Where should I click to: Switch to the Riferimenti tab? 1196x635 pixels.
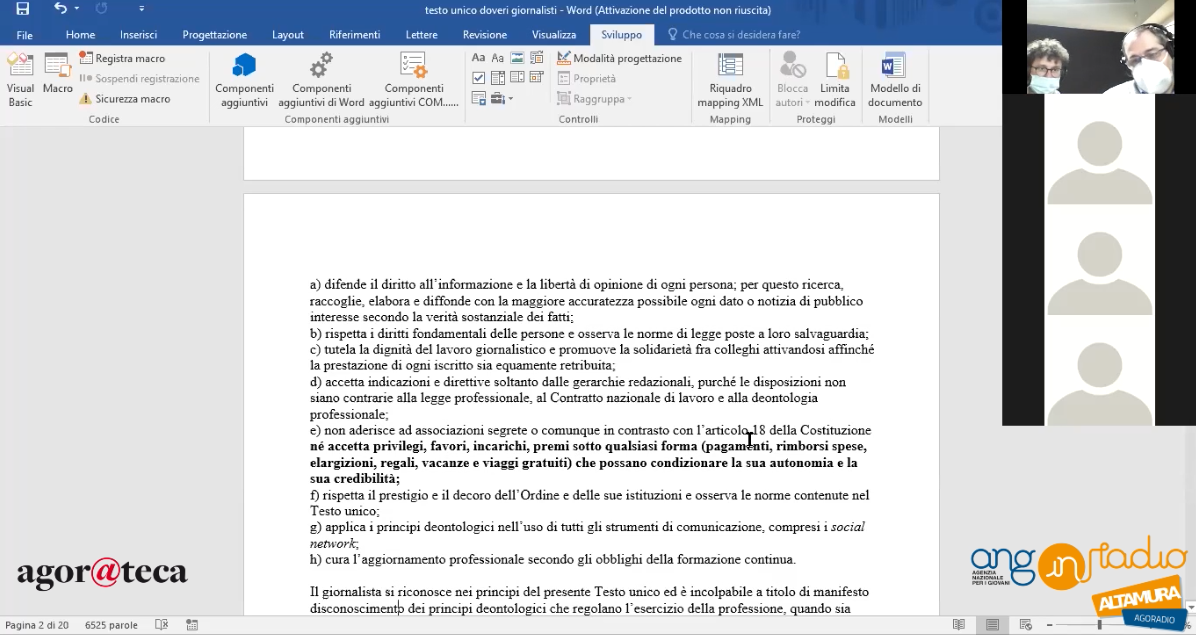coord(354,34)
